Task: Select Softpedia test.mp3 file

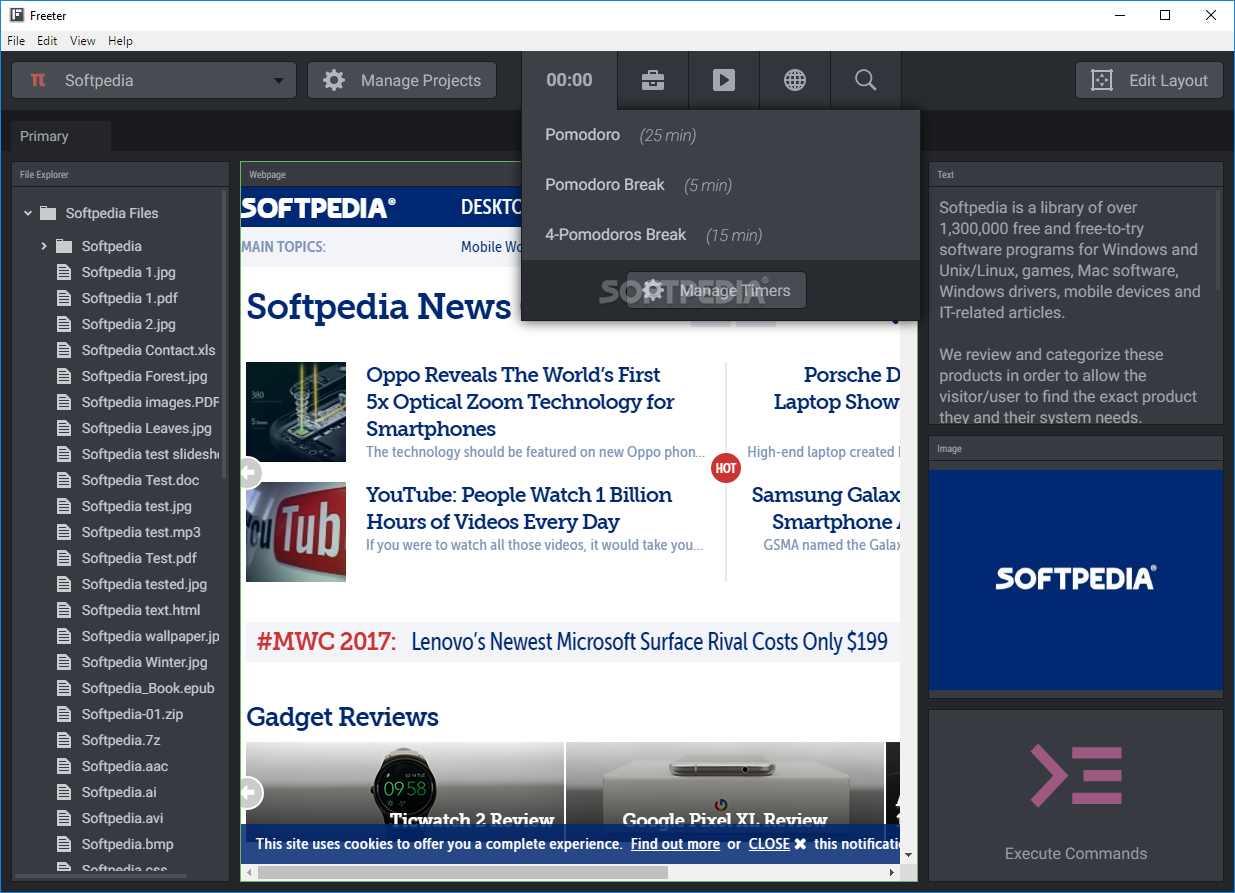Action: (x=141, y=532)
